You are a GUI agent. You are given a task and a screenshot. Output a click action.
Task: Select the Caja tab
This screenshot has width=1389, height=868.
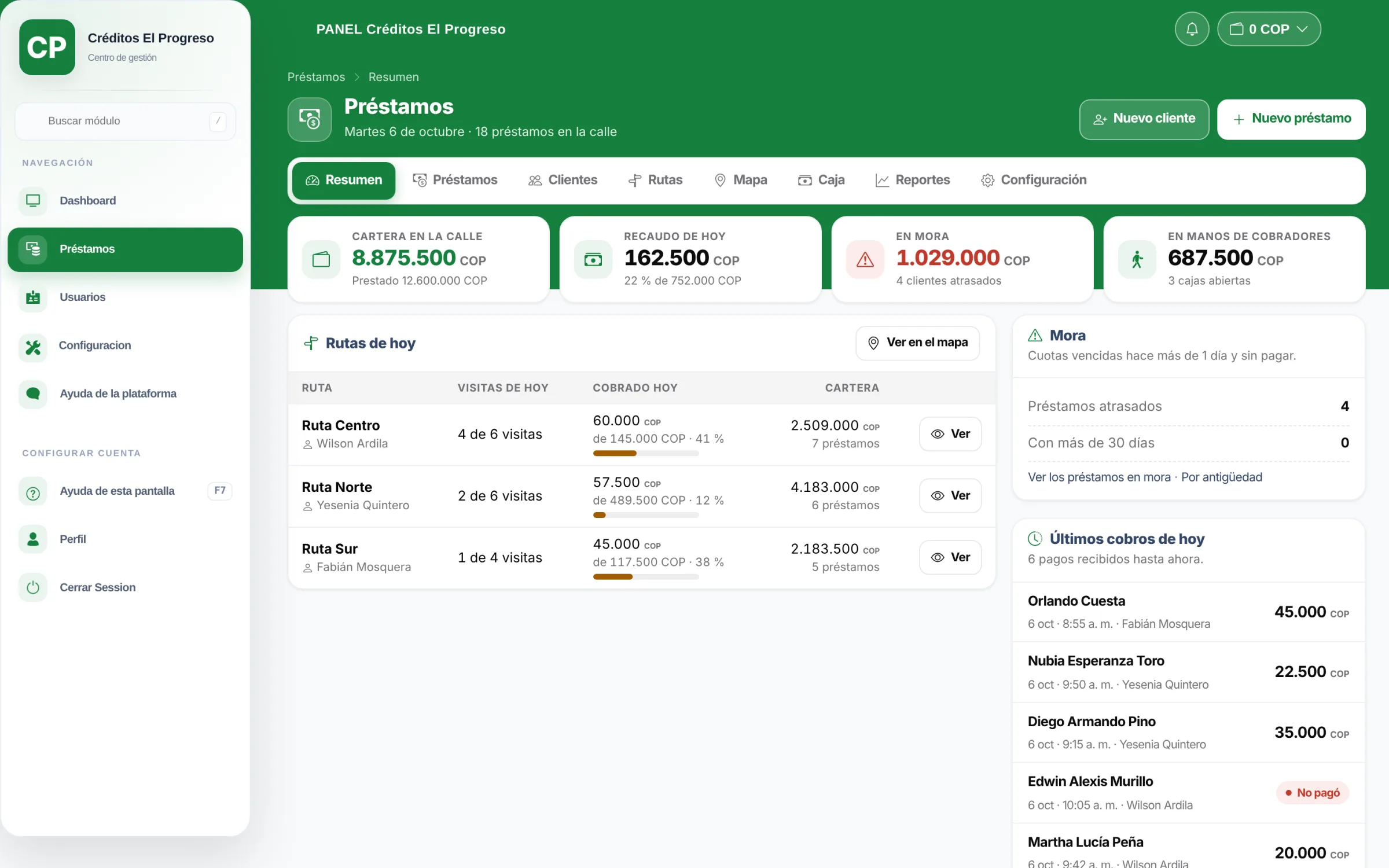821,180
